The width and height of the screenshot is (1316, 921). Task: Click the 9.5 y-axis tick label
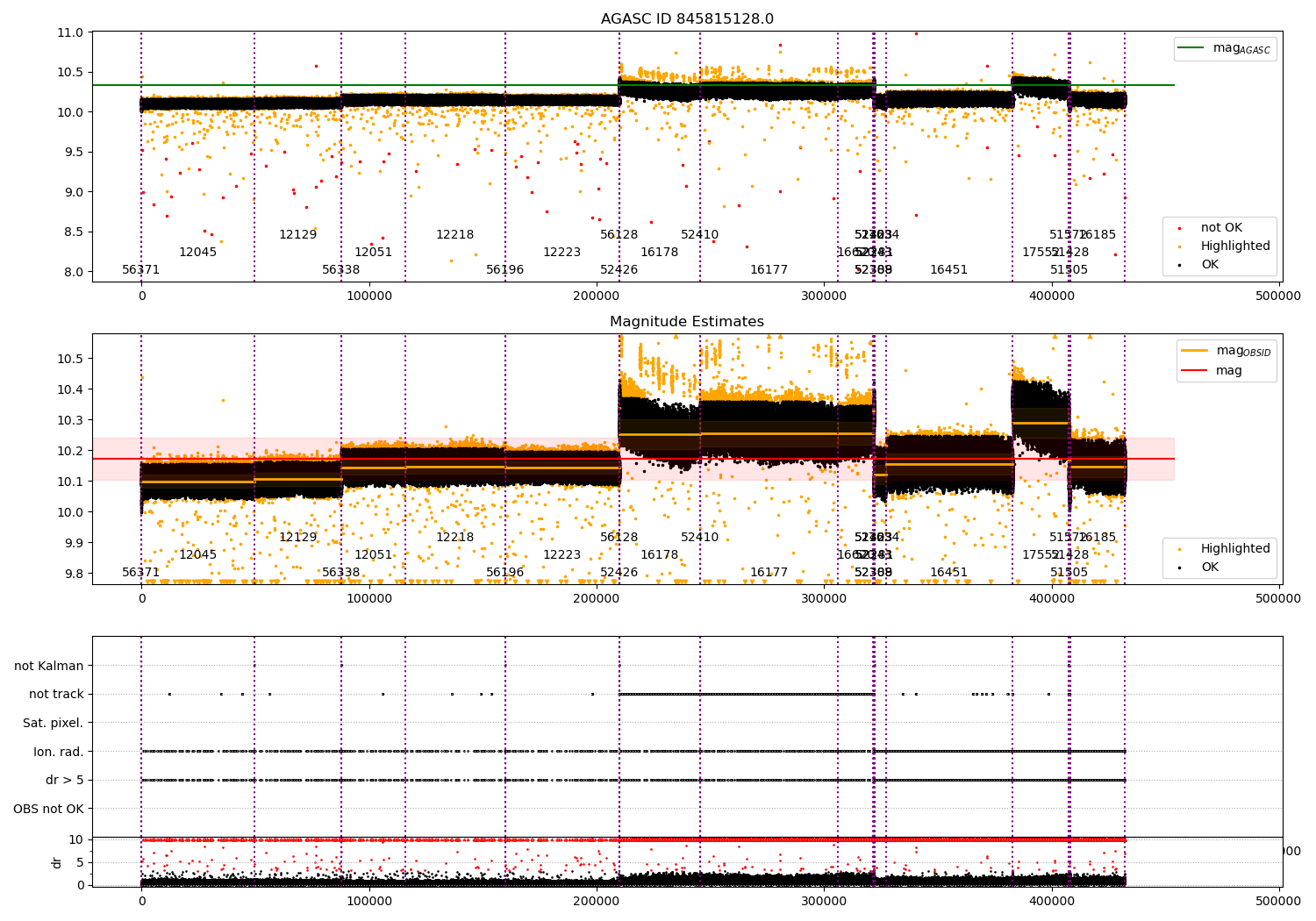click(x=75, y=153)
